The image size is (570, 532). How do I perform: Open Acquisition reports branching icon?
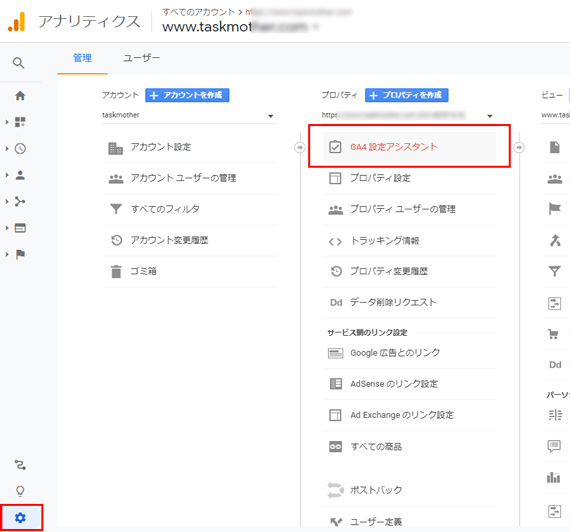click(20, 201)
